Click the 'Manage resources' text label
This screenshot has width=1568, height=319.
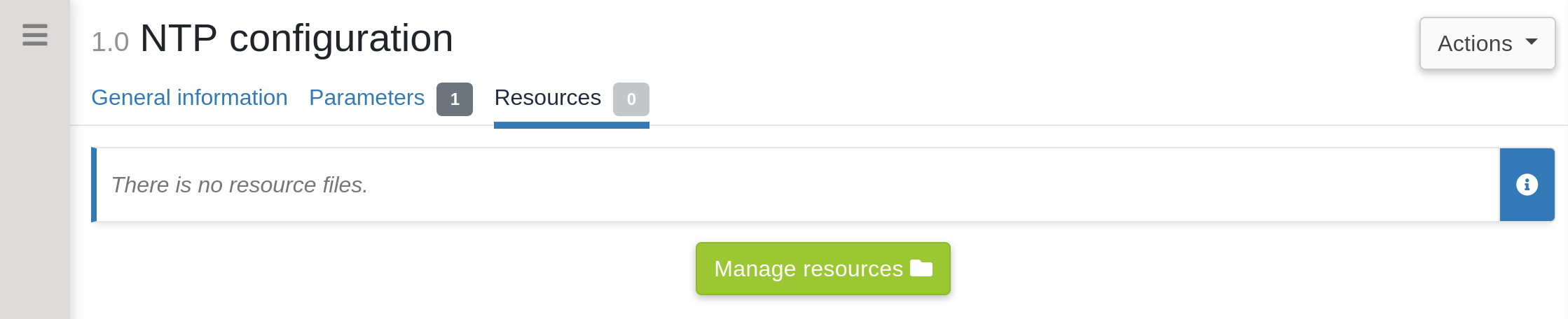tap(808, 269)
